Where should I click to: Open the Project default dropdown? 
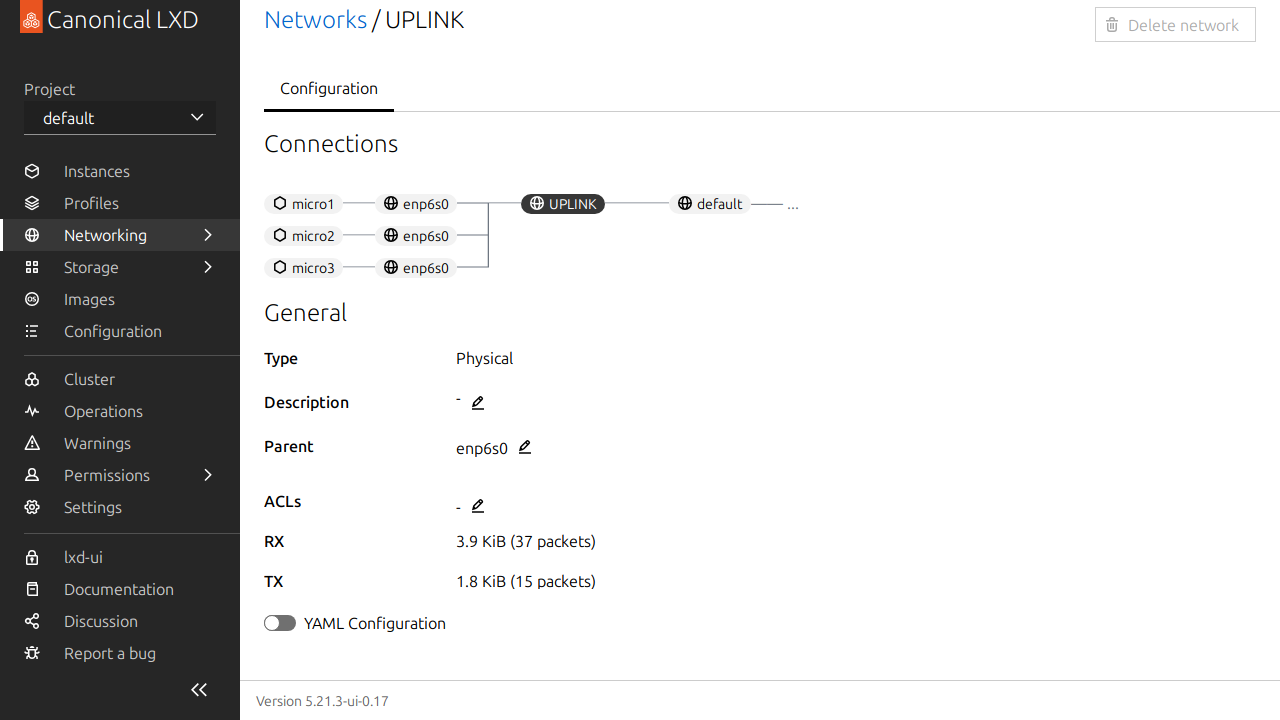120,118
